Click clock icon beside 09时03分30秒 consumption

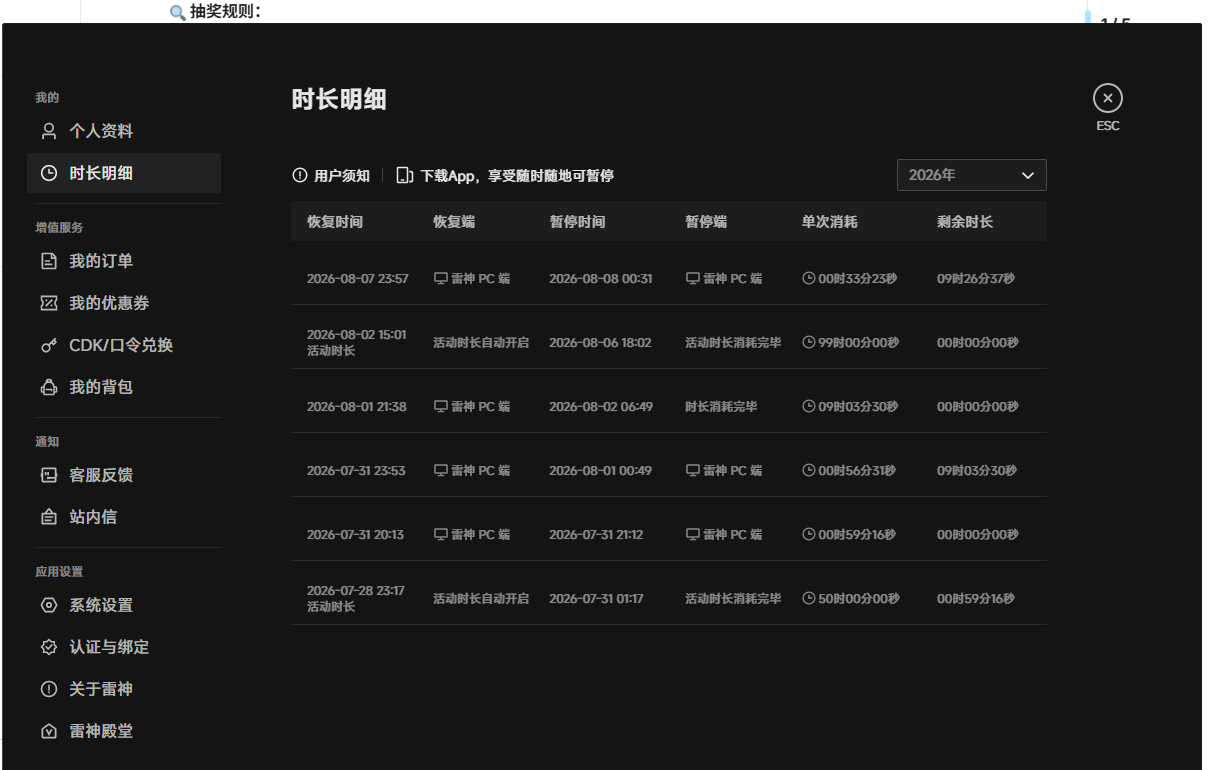(809, 406)
